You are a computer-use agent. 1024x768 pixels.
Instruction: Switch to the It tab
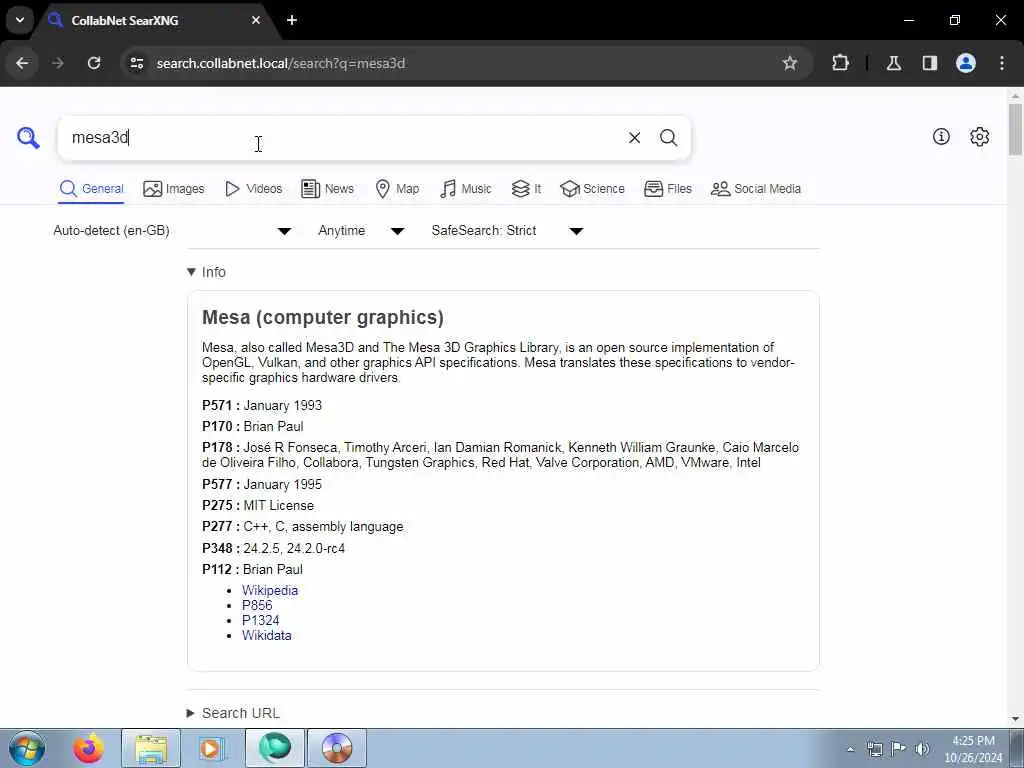coord(526,189)
